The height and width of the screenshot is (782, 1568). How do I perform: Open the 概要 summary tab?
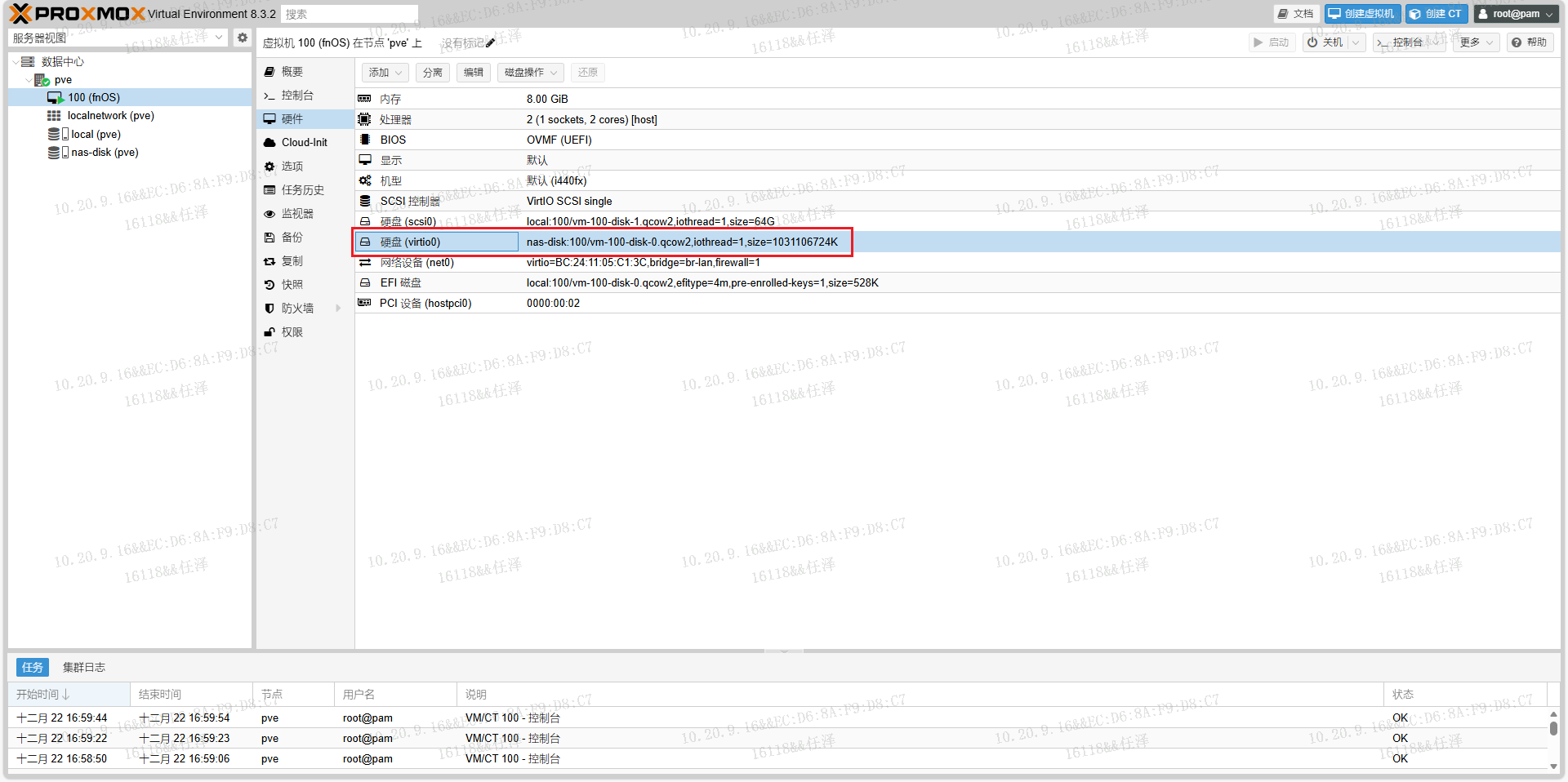tap(292, 72)
